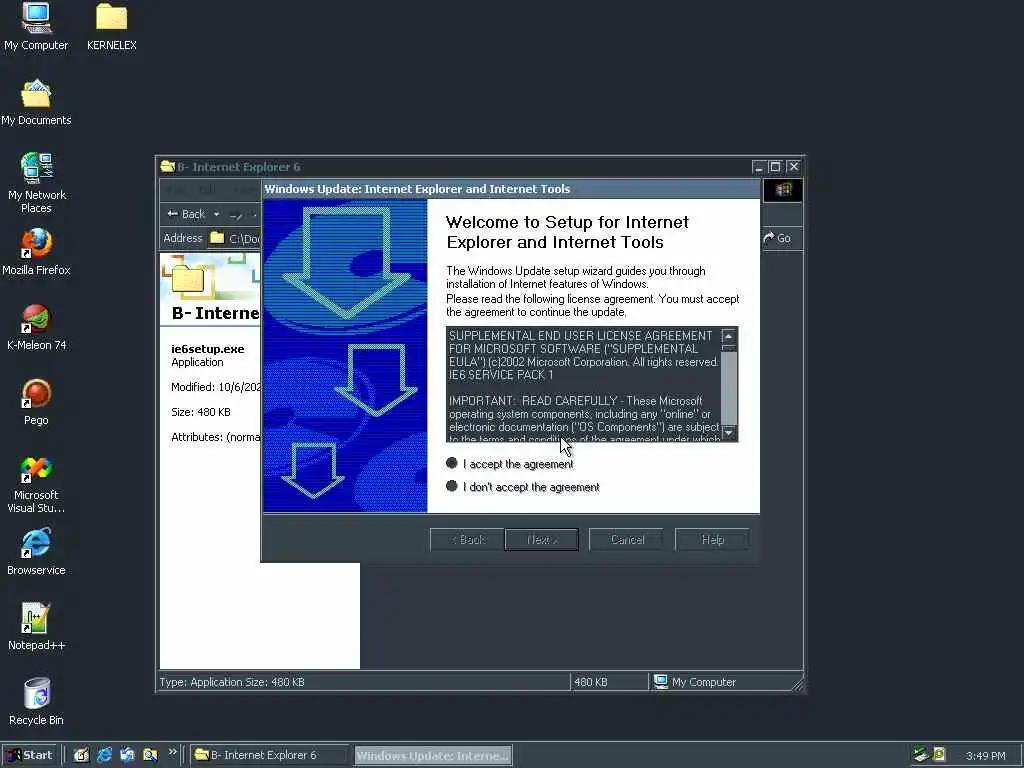1024x768 pixels.
Task: Click the Address field in Explorer window
Action: click(235, 238)
